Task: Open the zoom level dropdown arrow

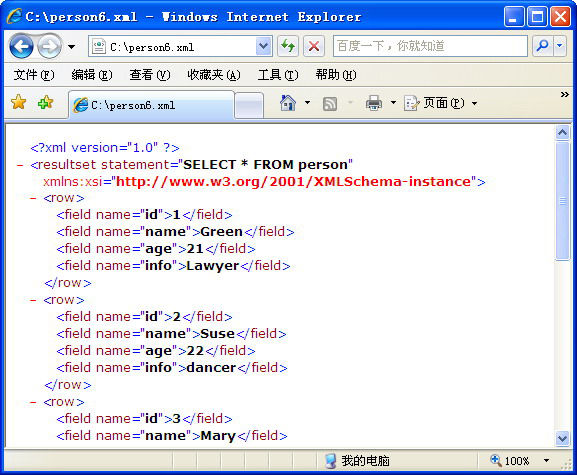Action: [x=546, y=460]
